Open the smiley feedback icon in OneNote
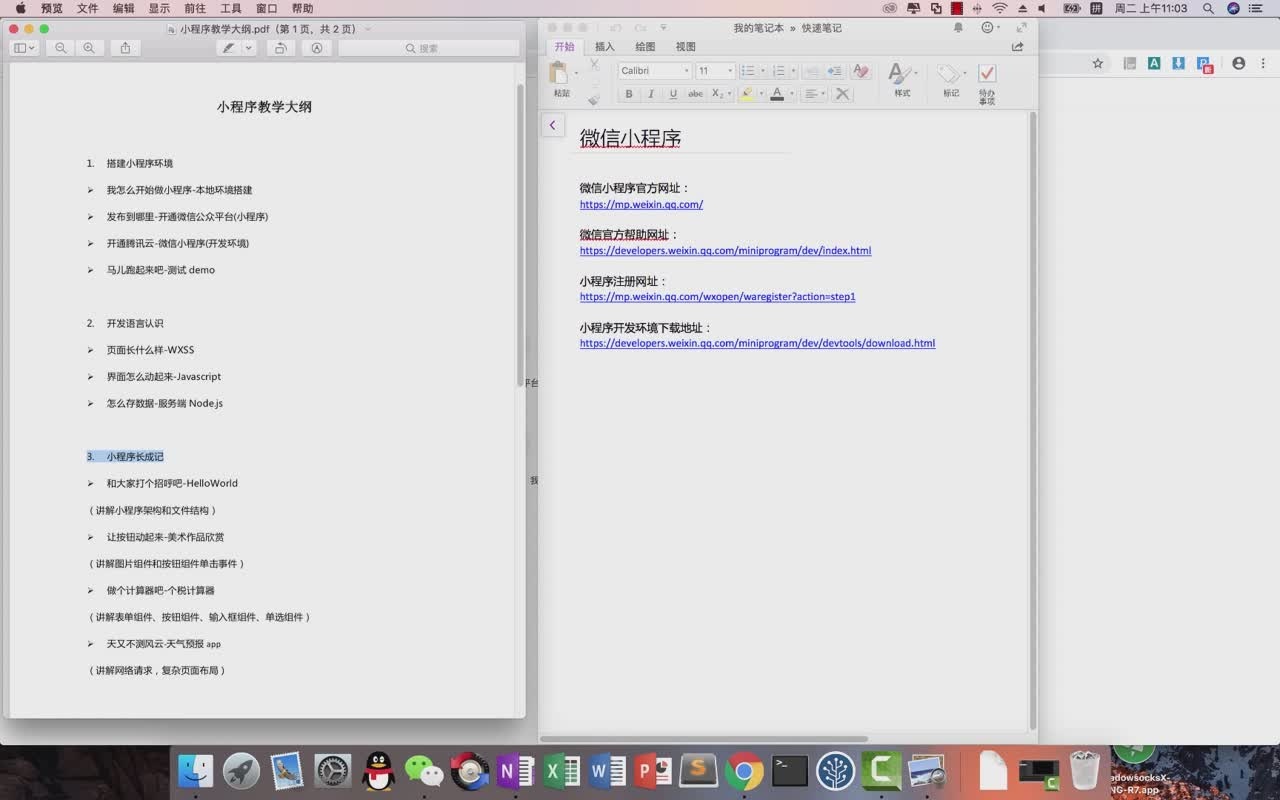 988,28
